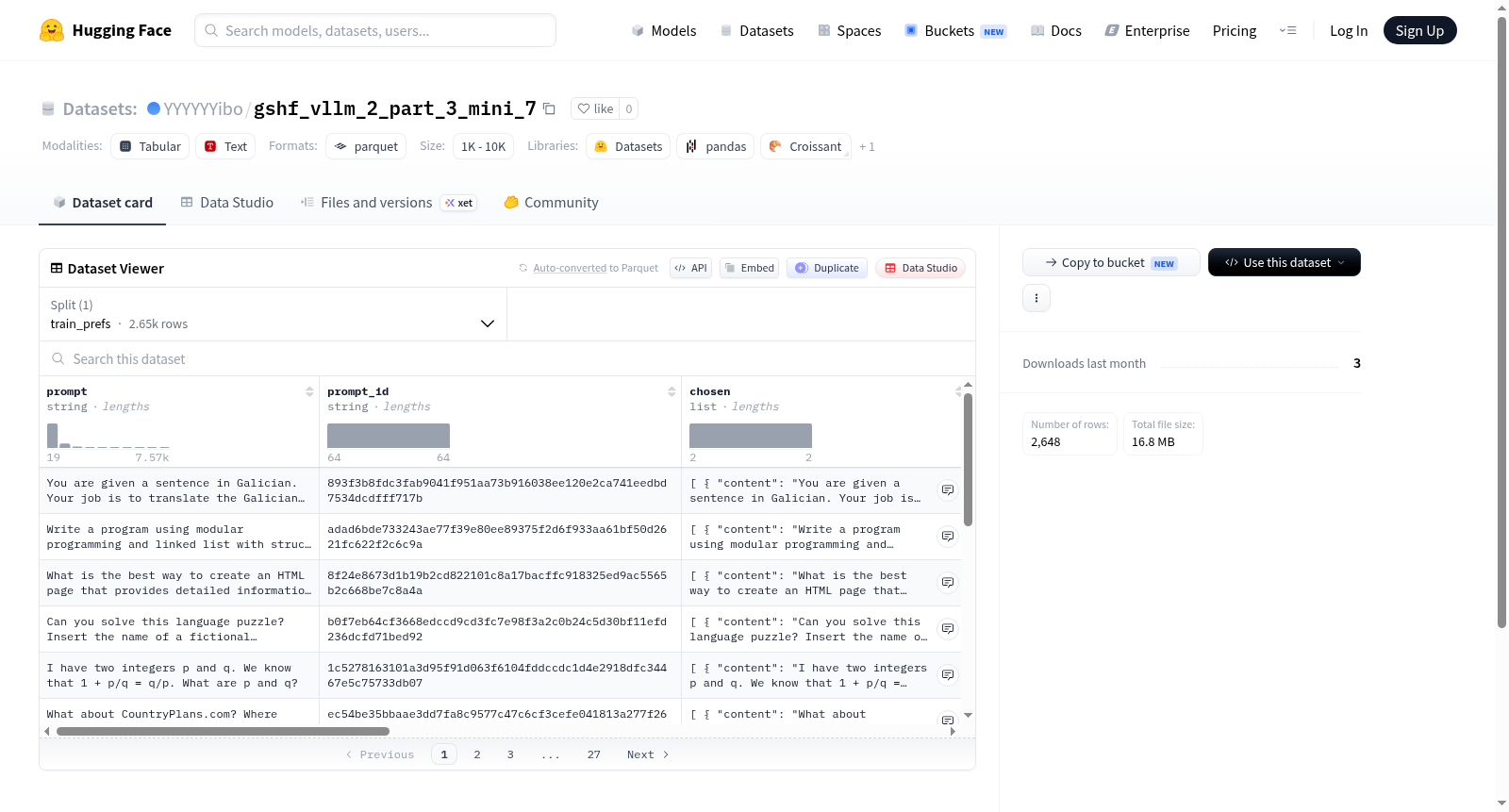1509x812 pixels.
Task: Go to the Community tab
Action: click(552, 203)
